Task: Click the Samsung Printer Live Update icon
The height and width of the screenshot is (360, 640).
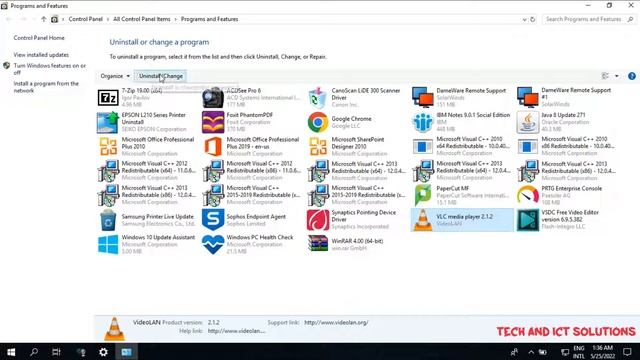Action: click(108, 220)
